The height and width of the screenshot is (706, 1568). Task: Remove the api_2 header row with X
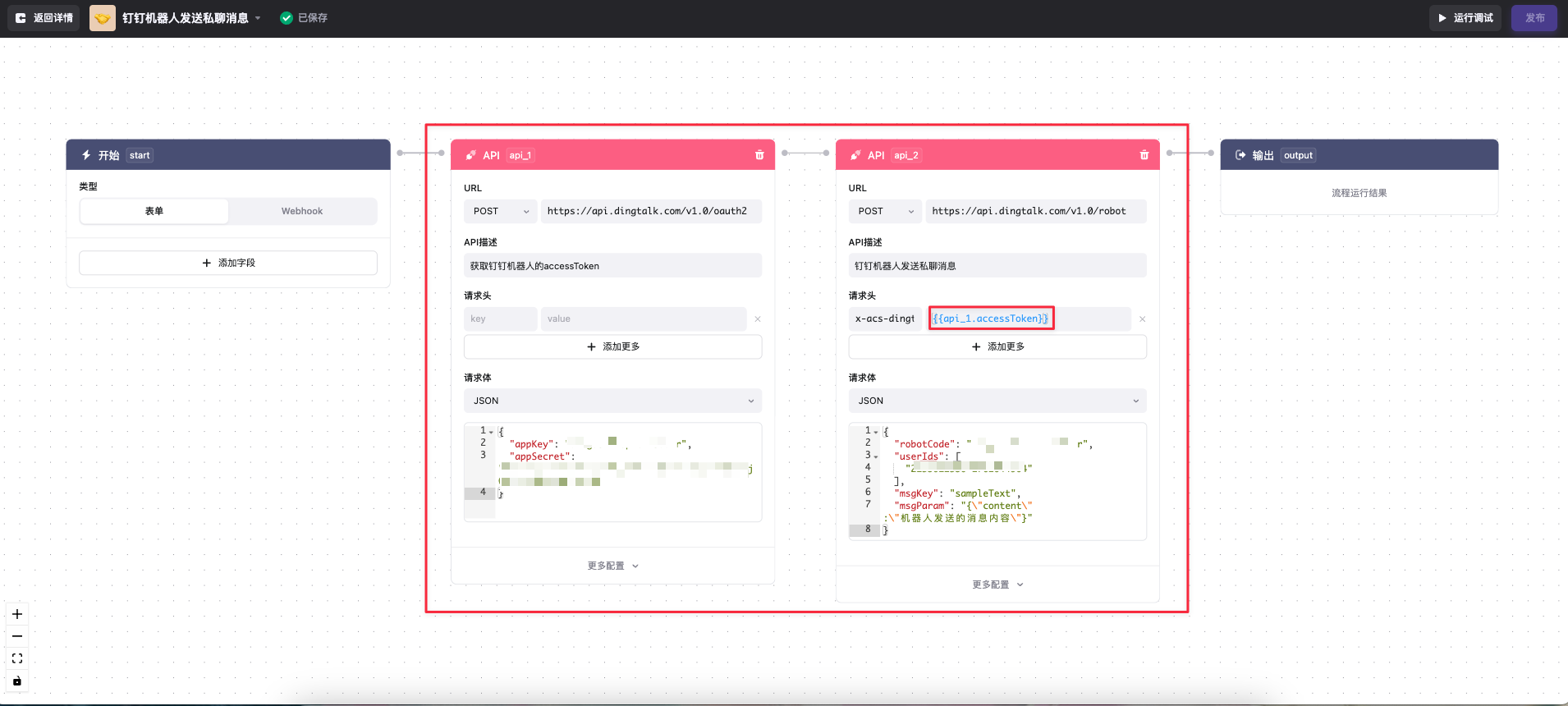tap(1143, 319)
